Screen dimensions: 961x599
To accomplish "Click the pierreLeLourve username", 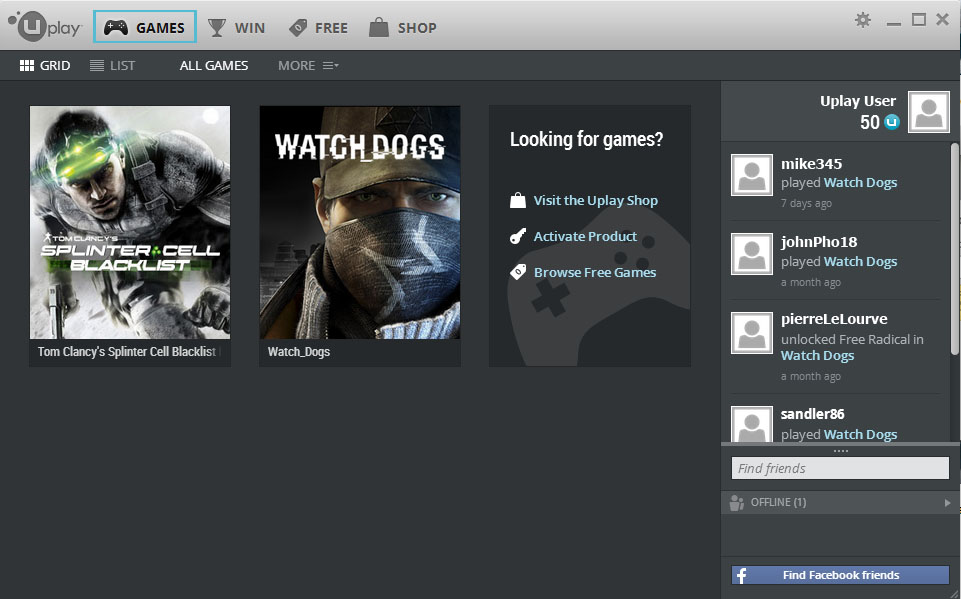I will click(x=834, y=319).
